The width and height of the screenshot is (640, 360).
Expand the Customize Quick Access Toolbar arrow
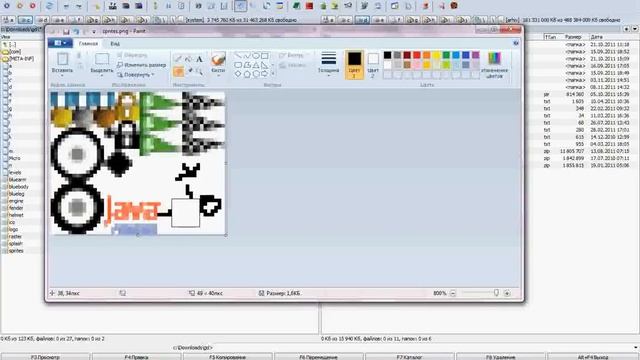(94, 31)
